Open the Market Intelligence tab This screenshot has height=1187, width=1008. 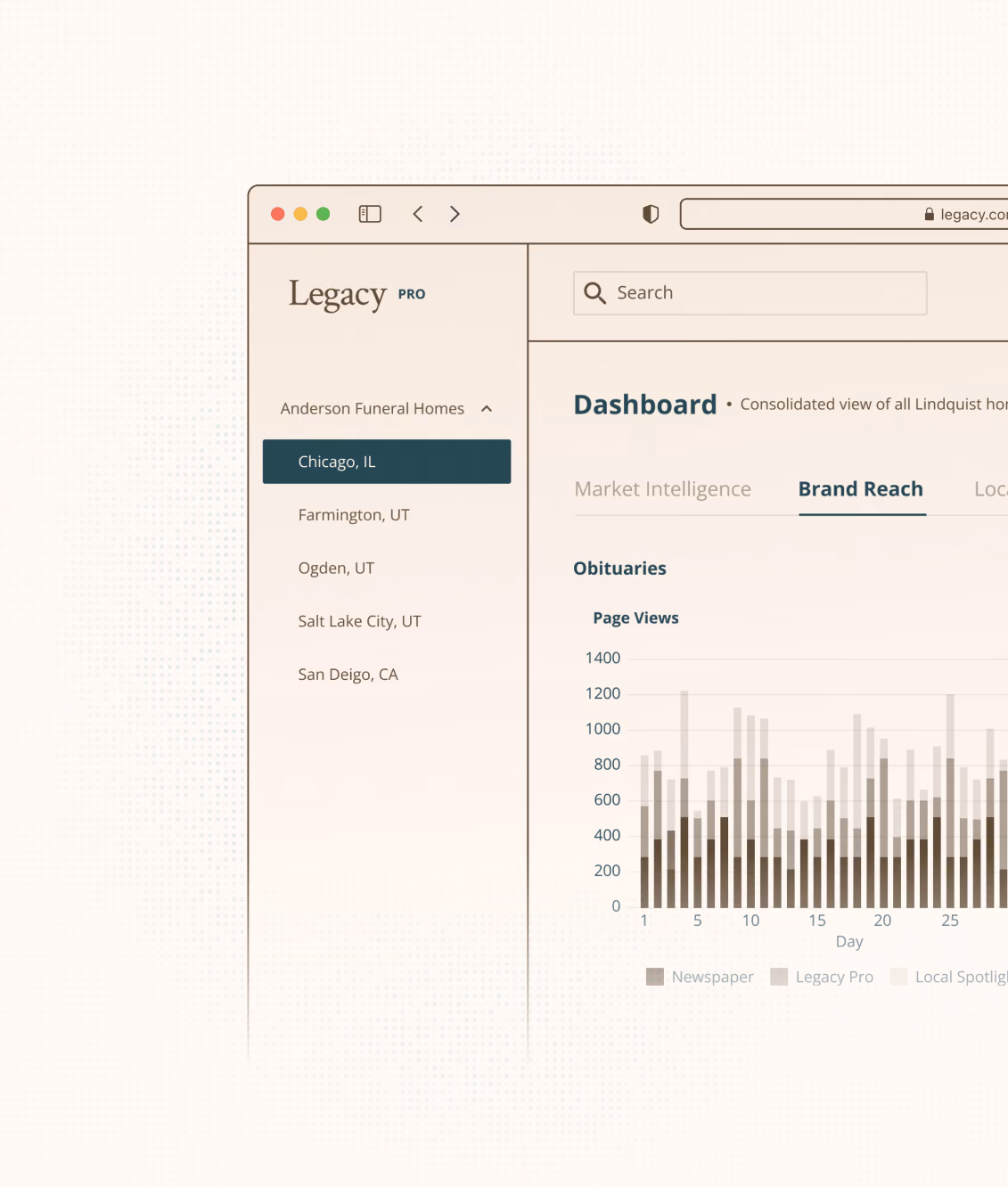coord(663,489)
